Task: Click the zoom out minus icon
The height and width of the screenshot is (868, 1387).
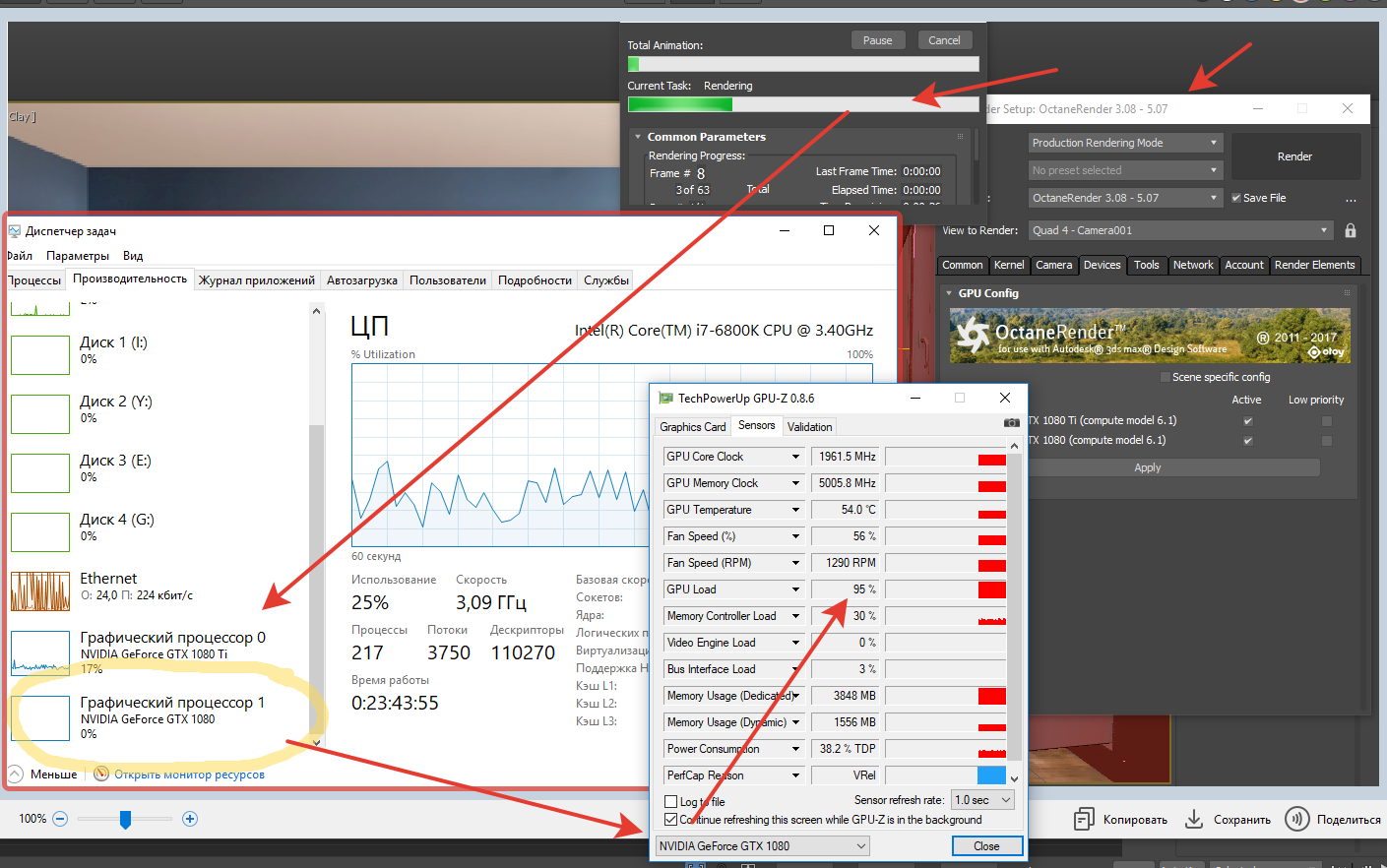Action: (x=60, y=819)
